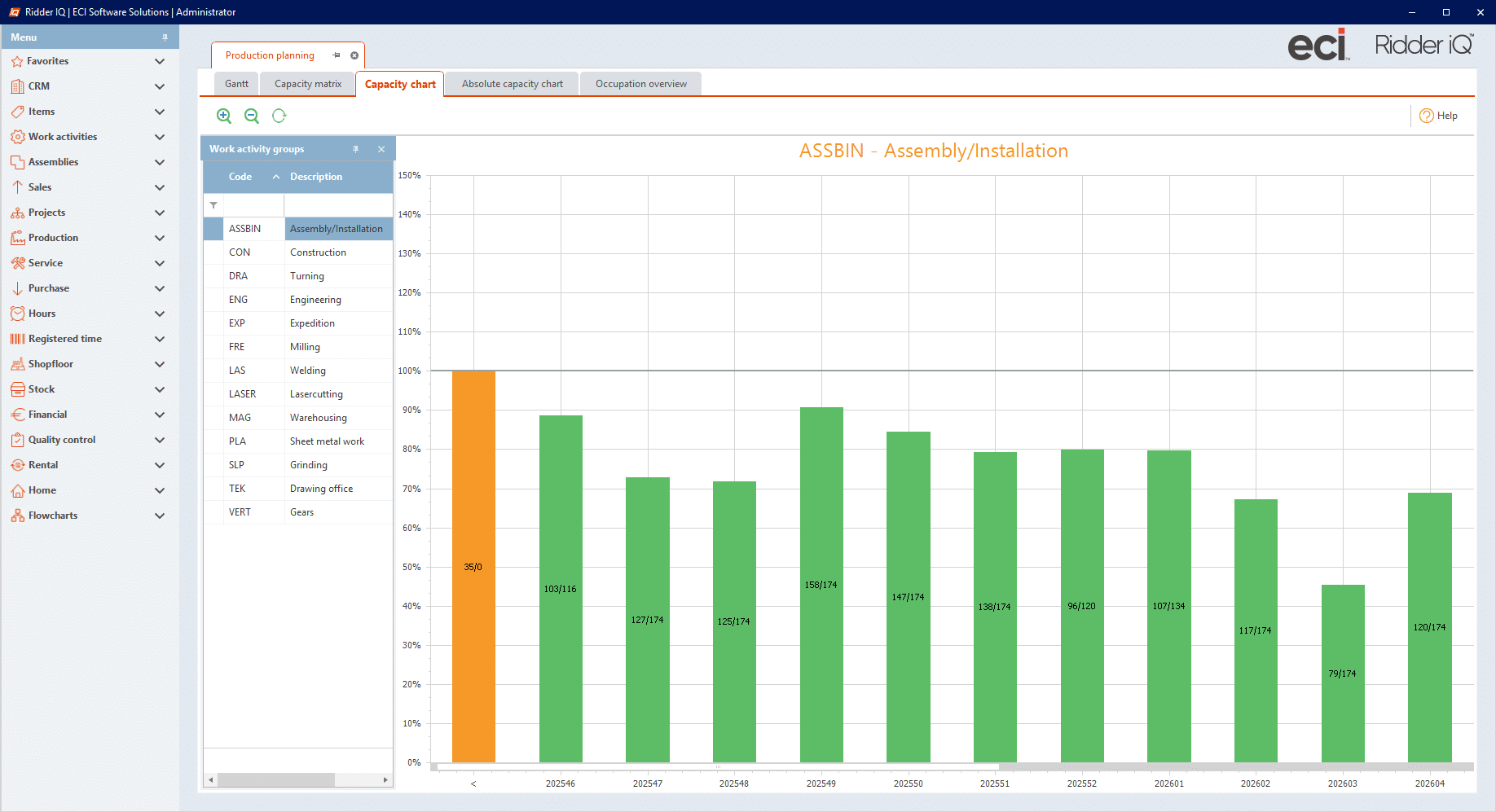This screenshot has height=812, width=1496.
Task: Close the Production planning tab
Action: coord(354,55)
